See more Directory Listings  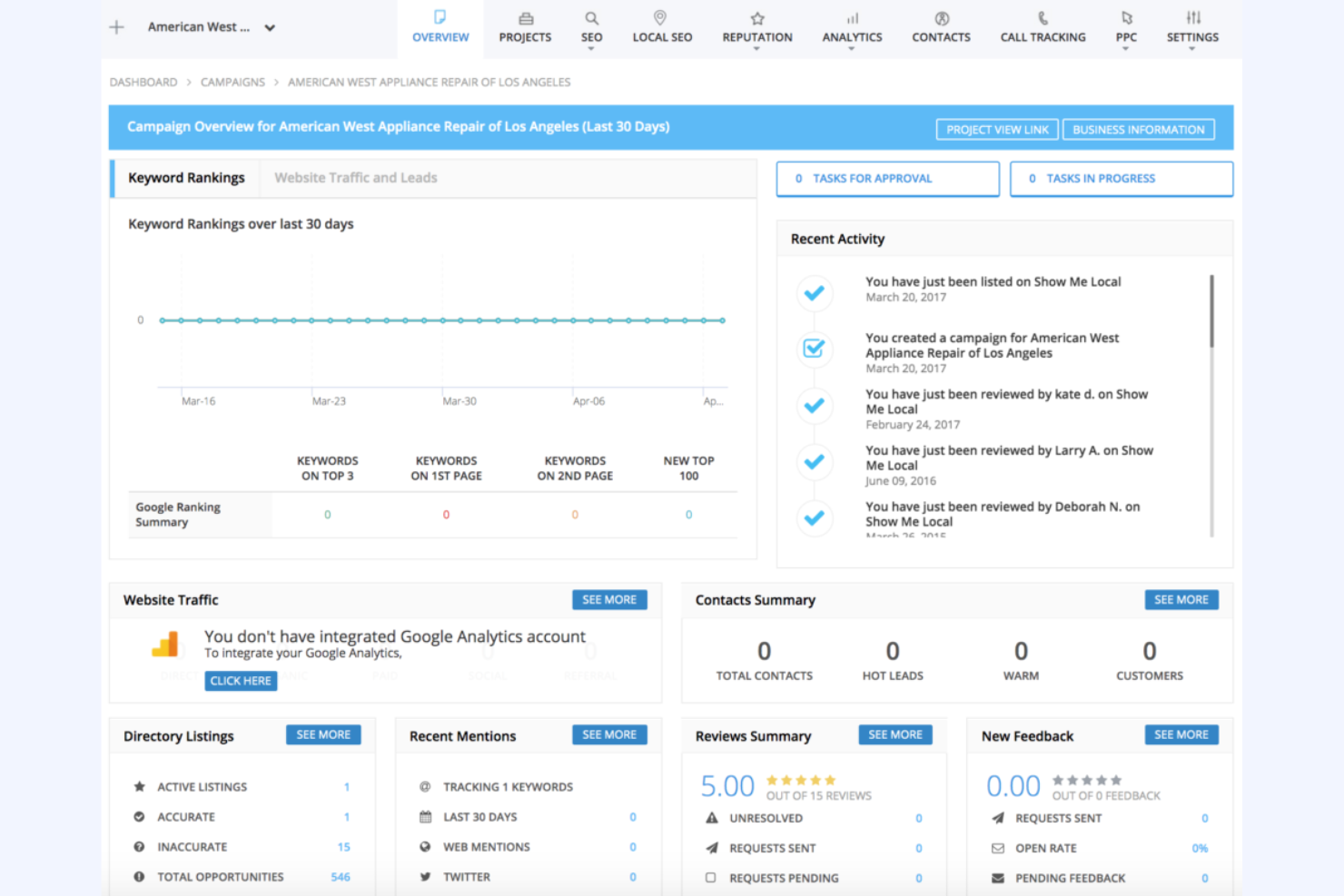point(323,734)
